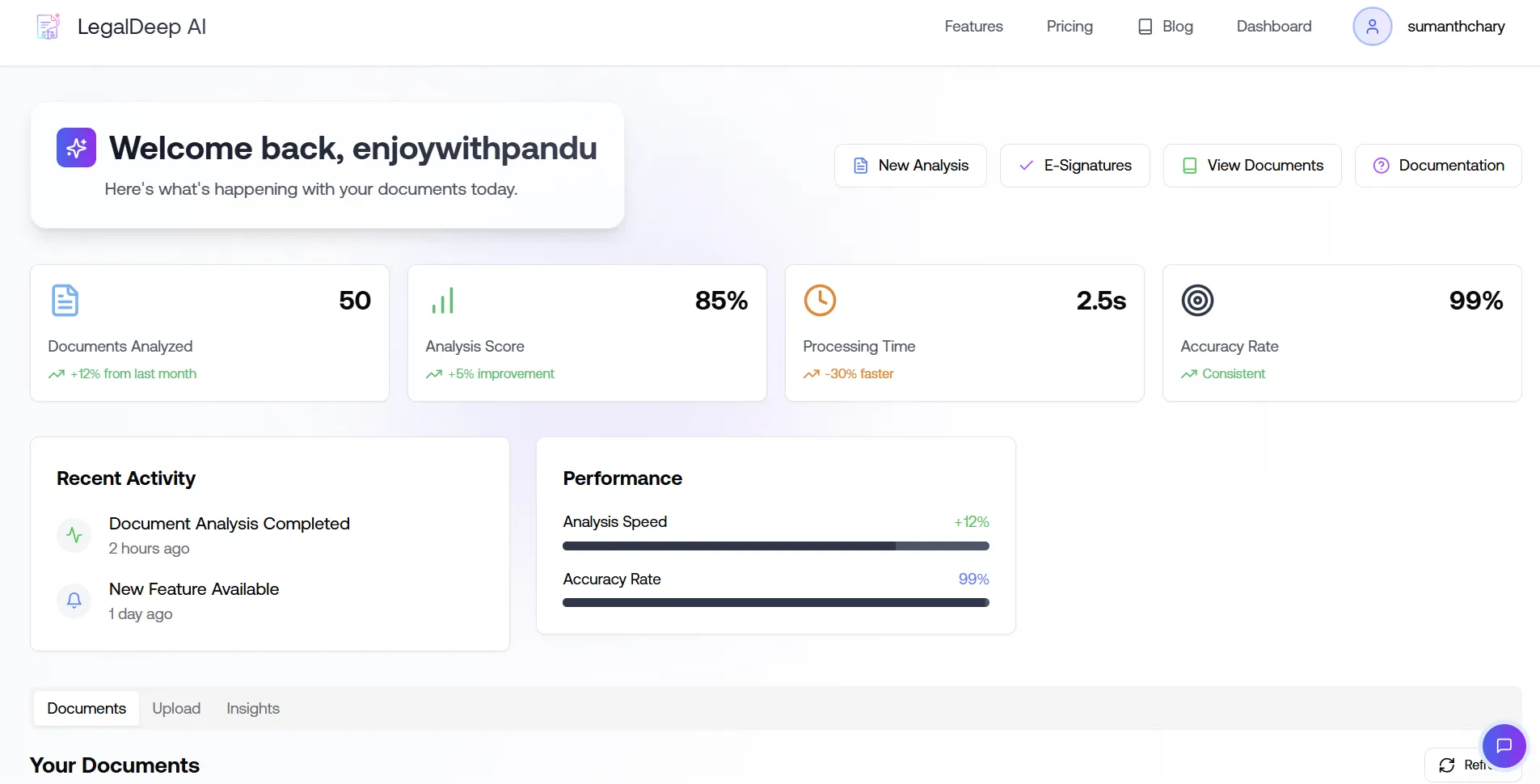Click the activity pulse icon for Document Analysis

click(x=74, y=535)
